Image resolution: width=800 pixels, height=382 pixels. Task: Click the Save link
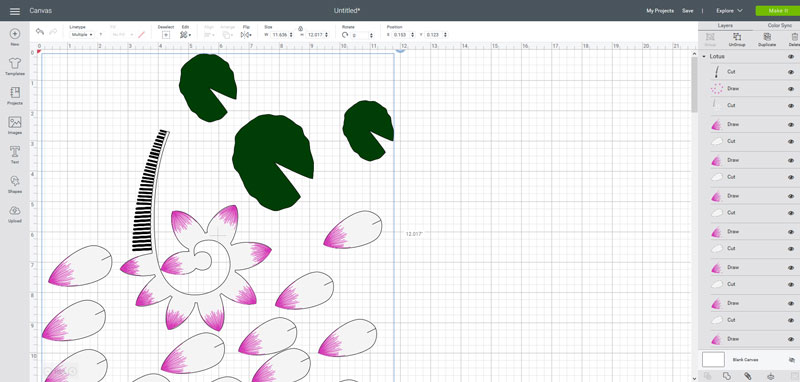688,11
